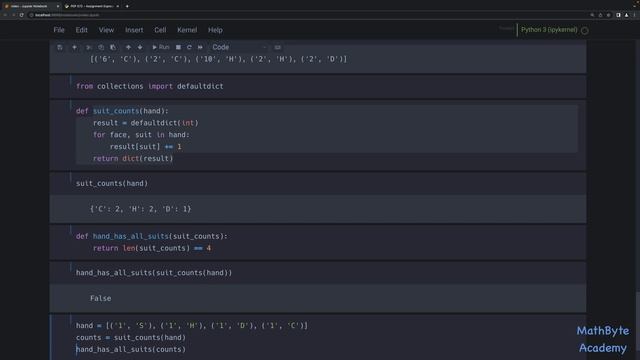Image resolution: width=640 pixels, height=360 pixels.
Task: Move selected cell up with arrow icon
Action: [128, 47]
